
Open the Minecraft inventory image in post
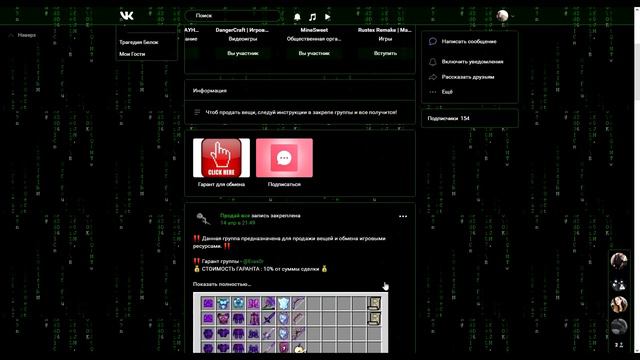(x=290, y=322)
